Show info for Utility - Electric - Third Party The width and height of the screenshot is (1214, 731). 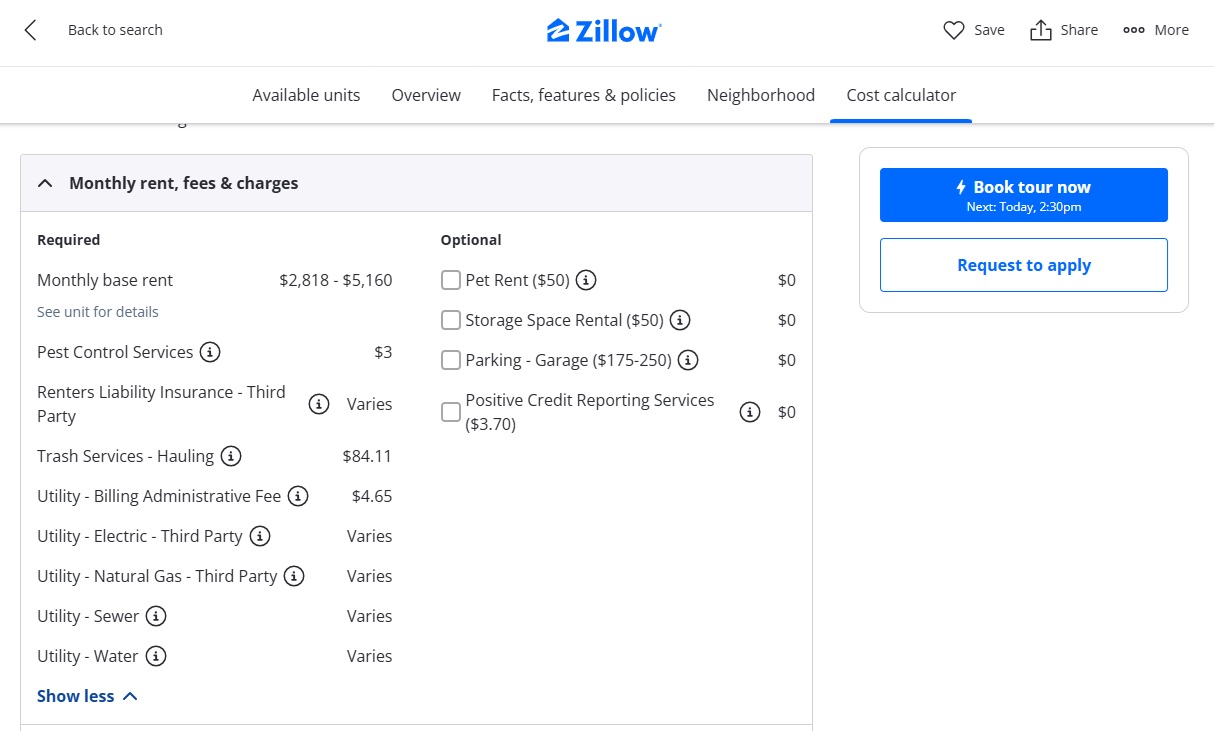point(260,536)
